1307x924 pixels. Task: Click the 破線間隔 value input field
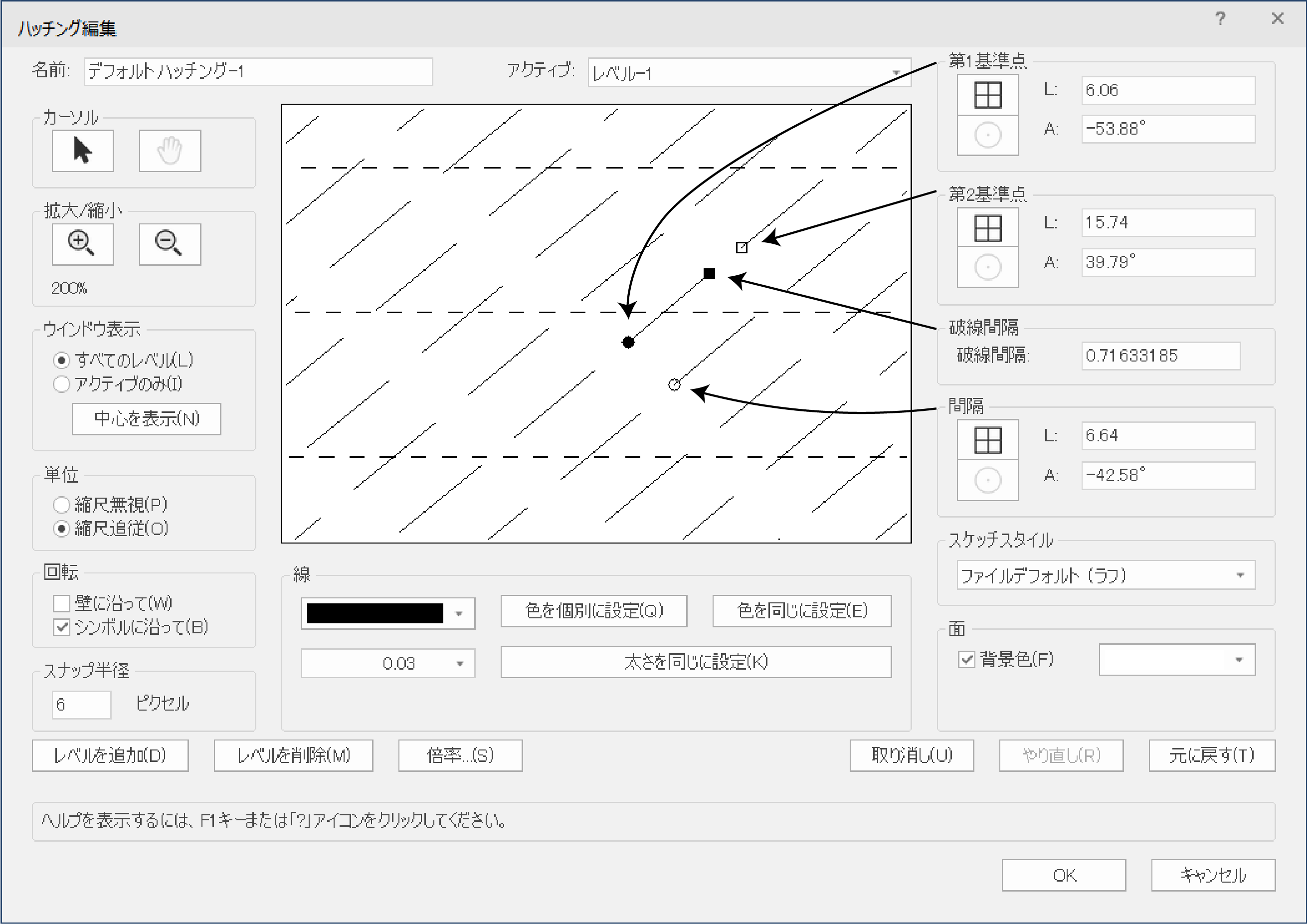pos(1159,356)
